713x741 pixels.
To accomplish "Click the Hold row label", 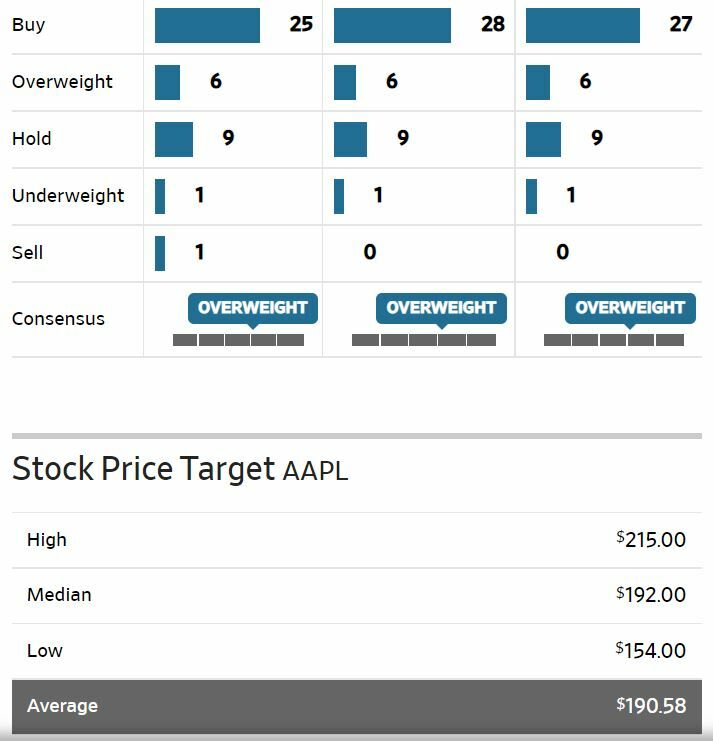I will click(31, 139).
